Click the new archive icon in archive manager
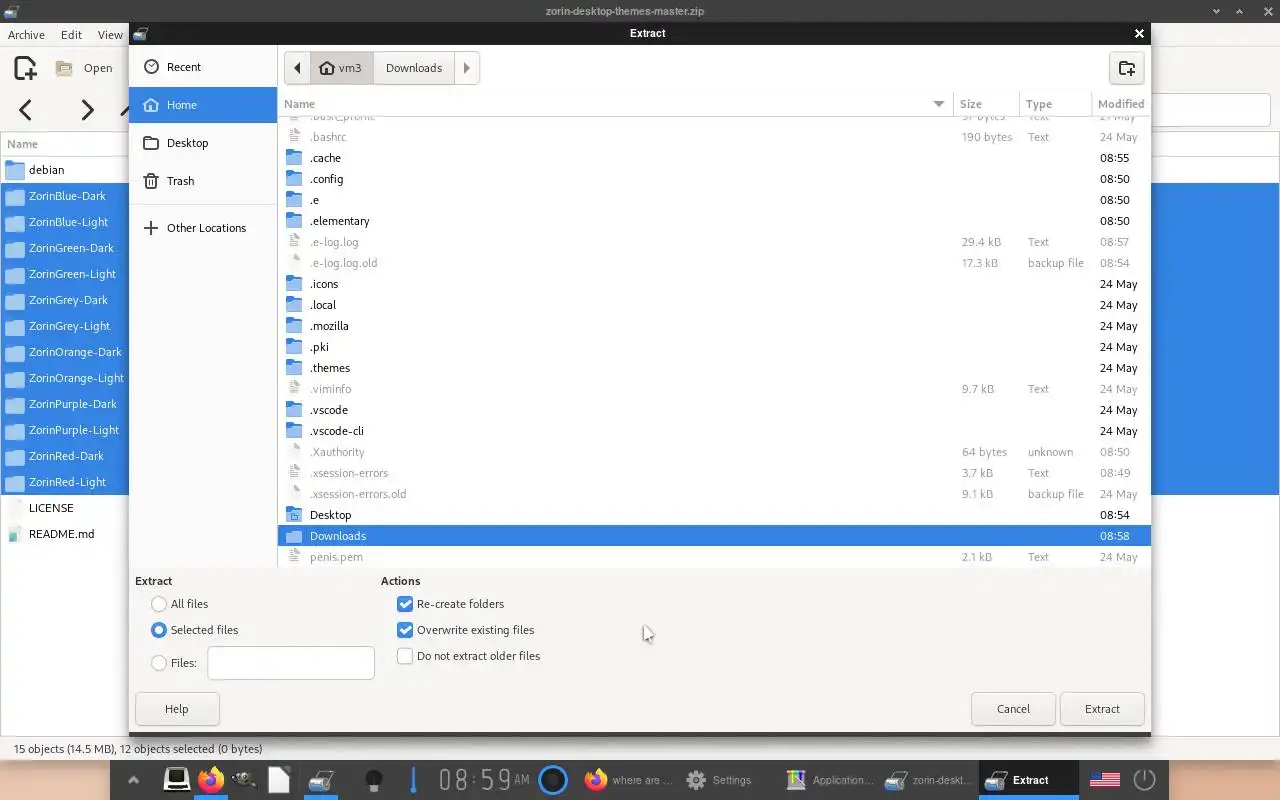Screen dimensions: 1280x800 (x=25, y=68)
